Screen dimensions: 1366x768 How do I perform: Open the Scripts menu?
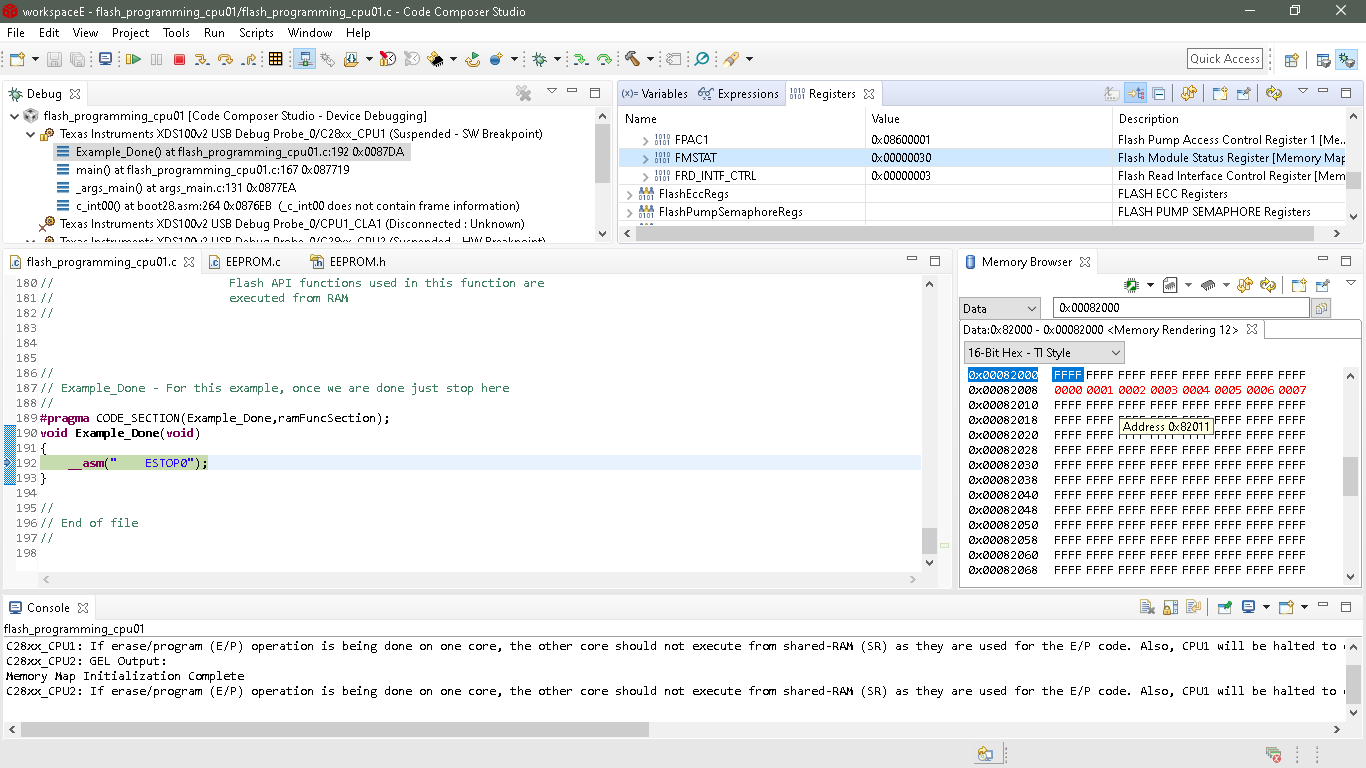click(x=256, y=32)
